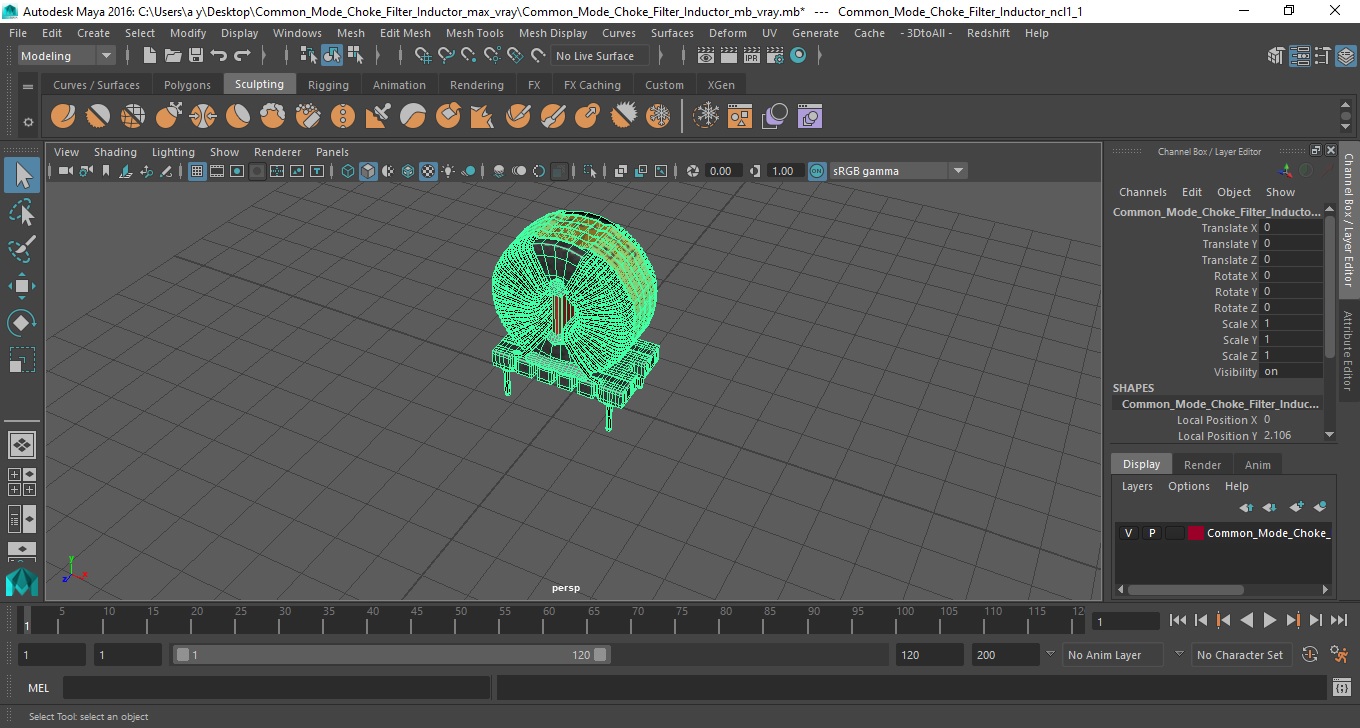The height and width of the screenshot is (728, 1360).
Task: Click the snap to grids magnet icon
Action: pyautogui.click(x=423, y=56)
